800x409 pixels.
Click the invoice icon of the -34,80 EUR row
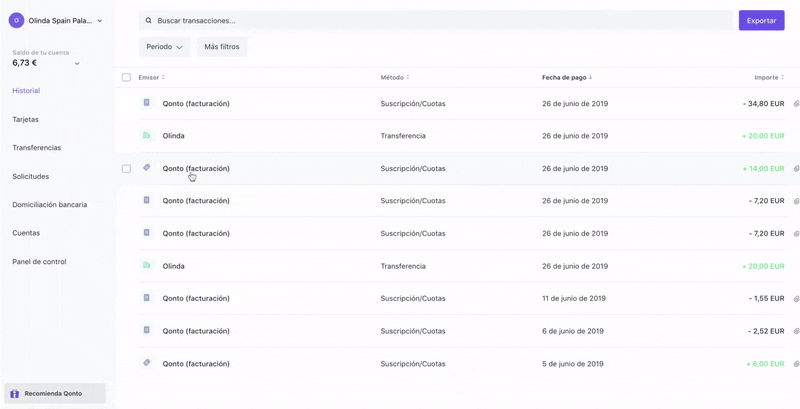point(146,103)
